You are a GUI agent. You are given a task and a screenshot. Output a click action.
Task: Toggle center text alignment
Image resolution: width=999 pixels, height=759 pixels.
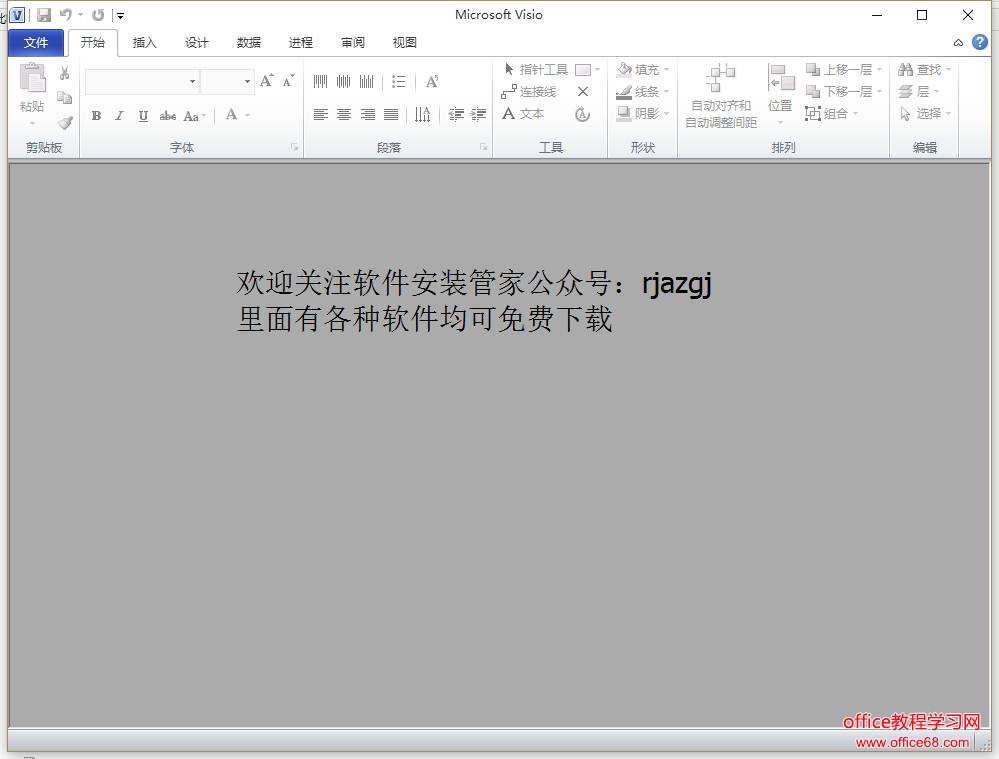coord(343,115)
